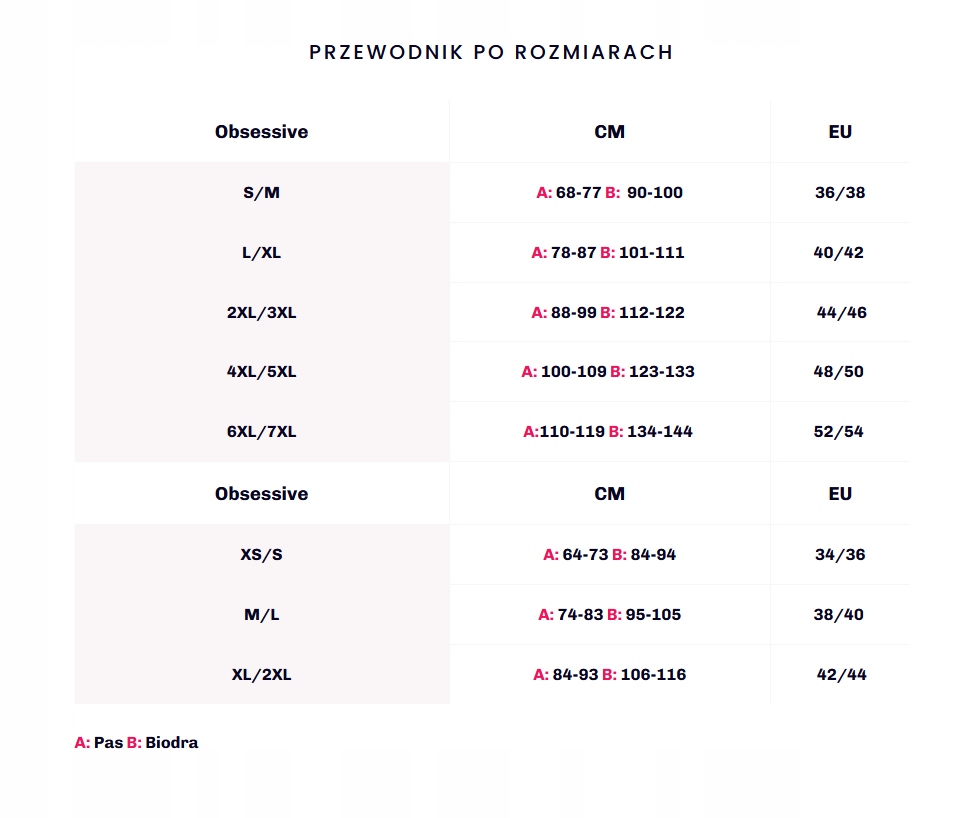Select the EU size 40/42 value

(839, 253)
